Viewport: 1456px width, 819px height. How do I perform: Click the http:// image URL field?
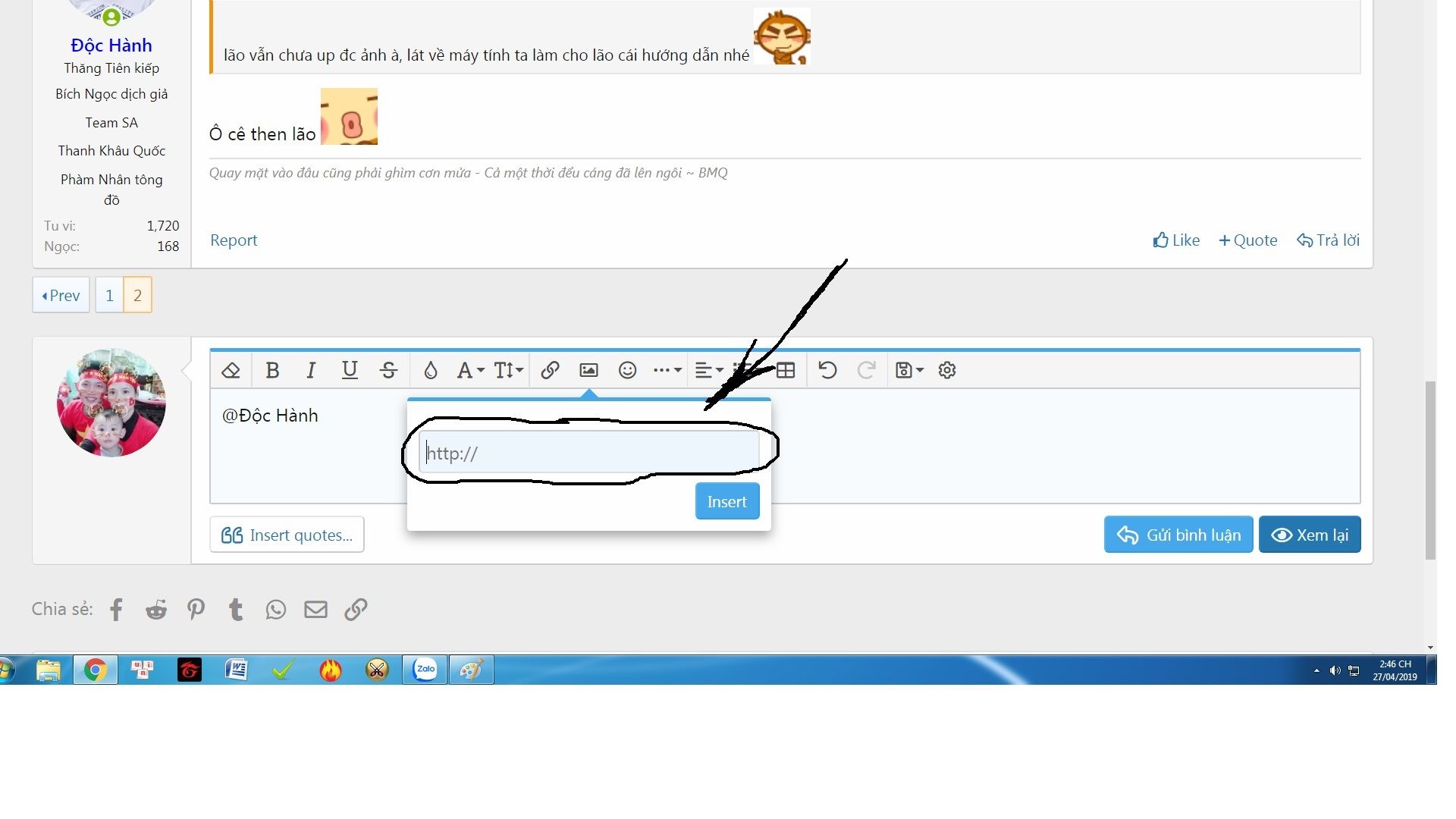pos(588,453)
